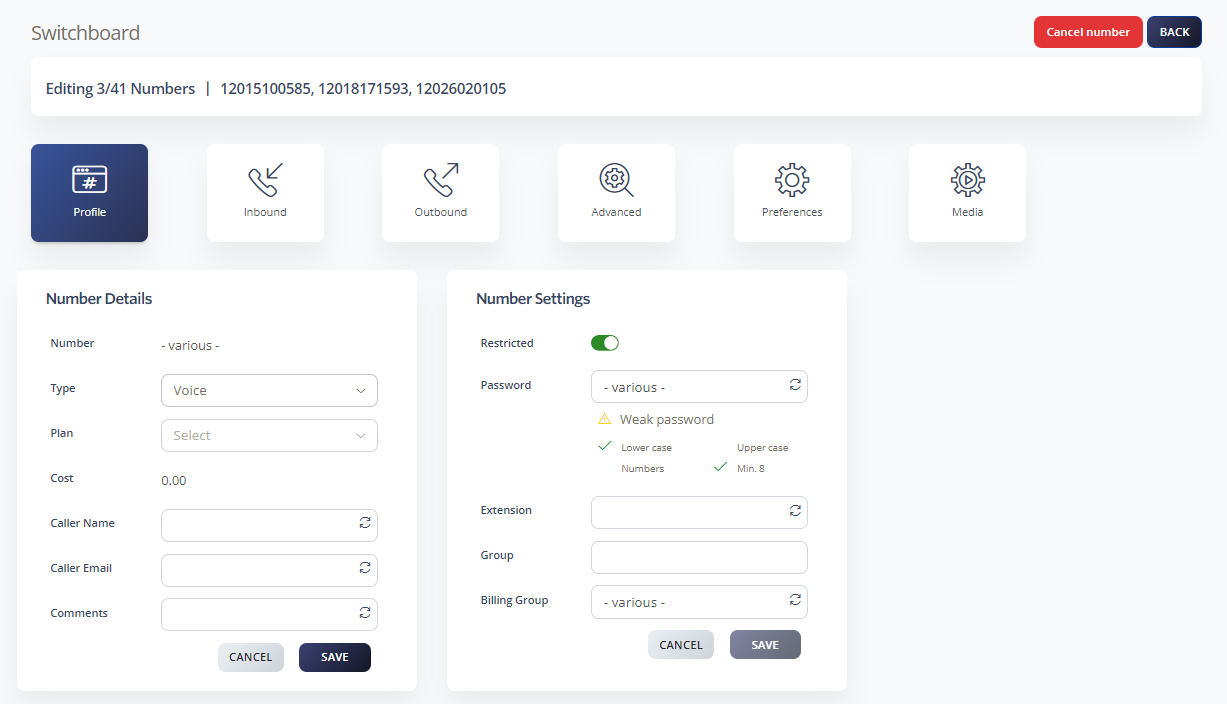
Task: Click the refresh icon in Extension field
Action: [795, 510]
